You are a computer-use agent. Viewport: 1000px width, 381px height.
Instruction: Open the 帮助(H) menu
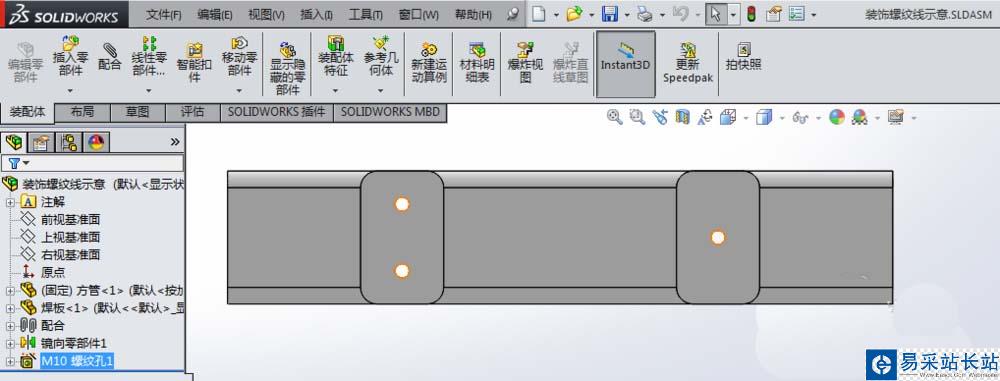(473, 14)
